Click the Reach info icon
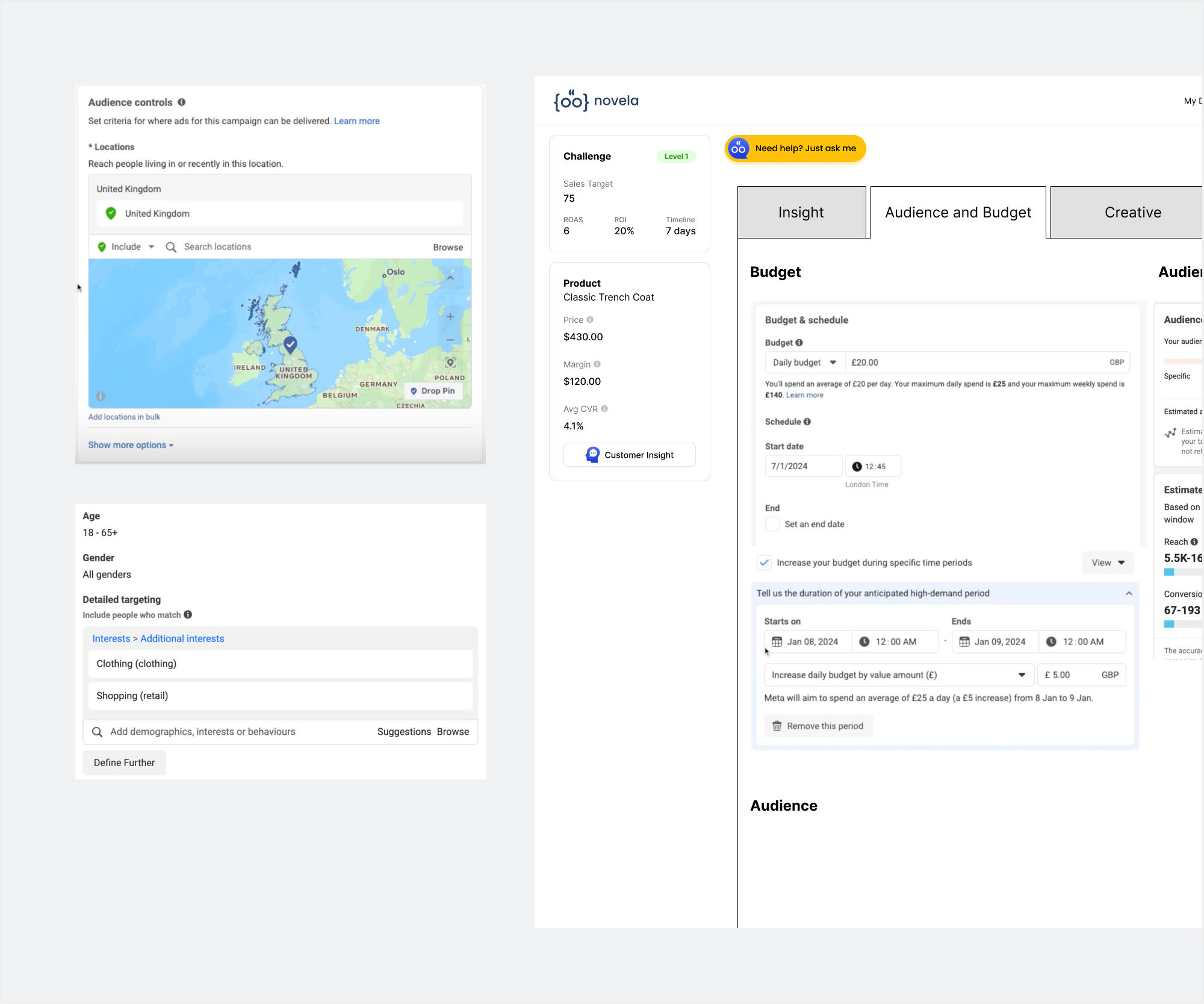Image resolution: width=1204 pixels, height=1004 pixels. click(1194, 542)
